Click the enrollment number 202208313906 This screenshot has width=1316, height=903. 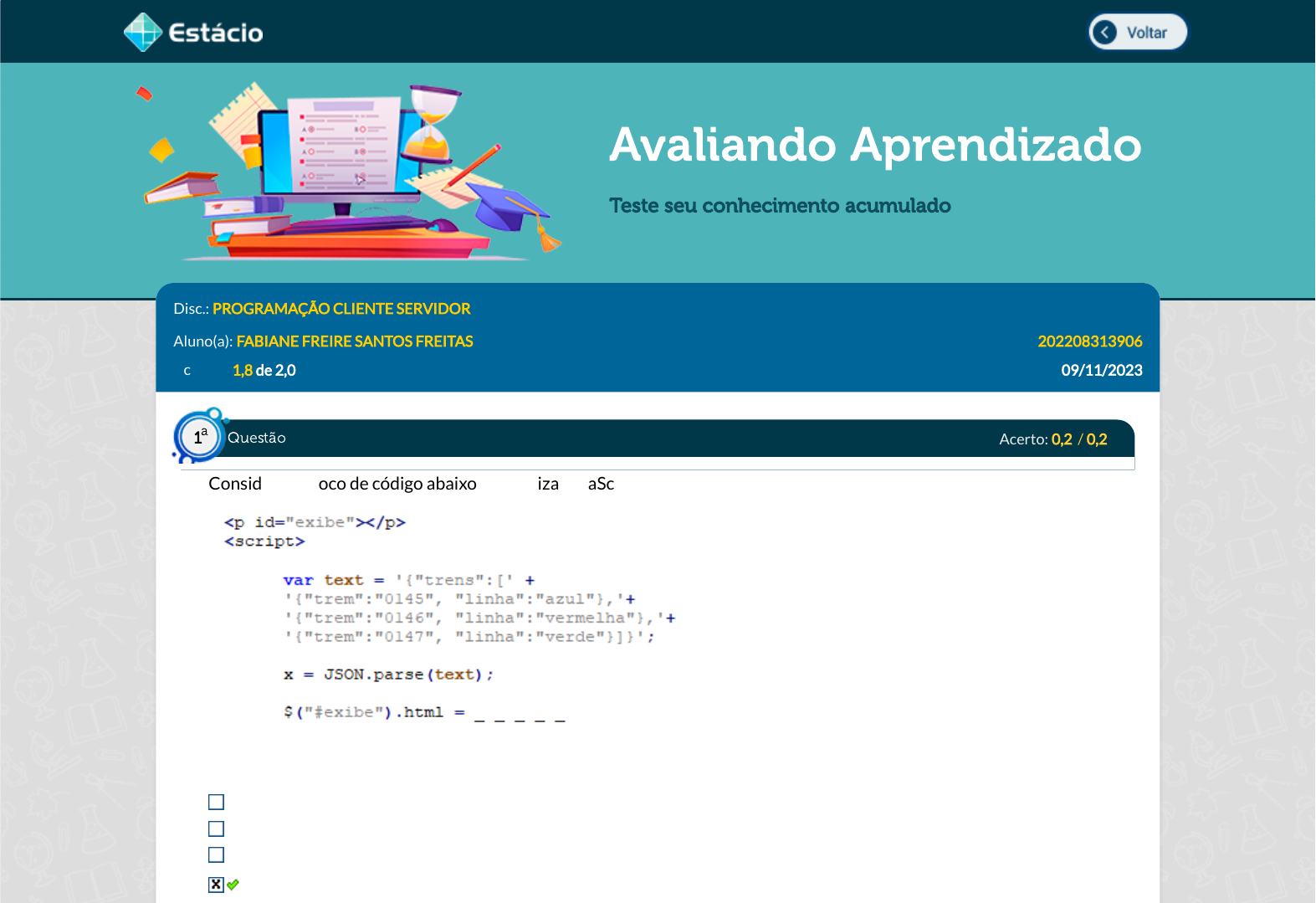[1089, 341]
